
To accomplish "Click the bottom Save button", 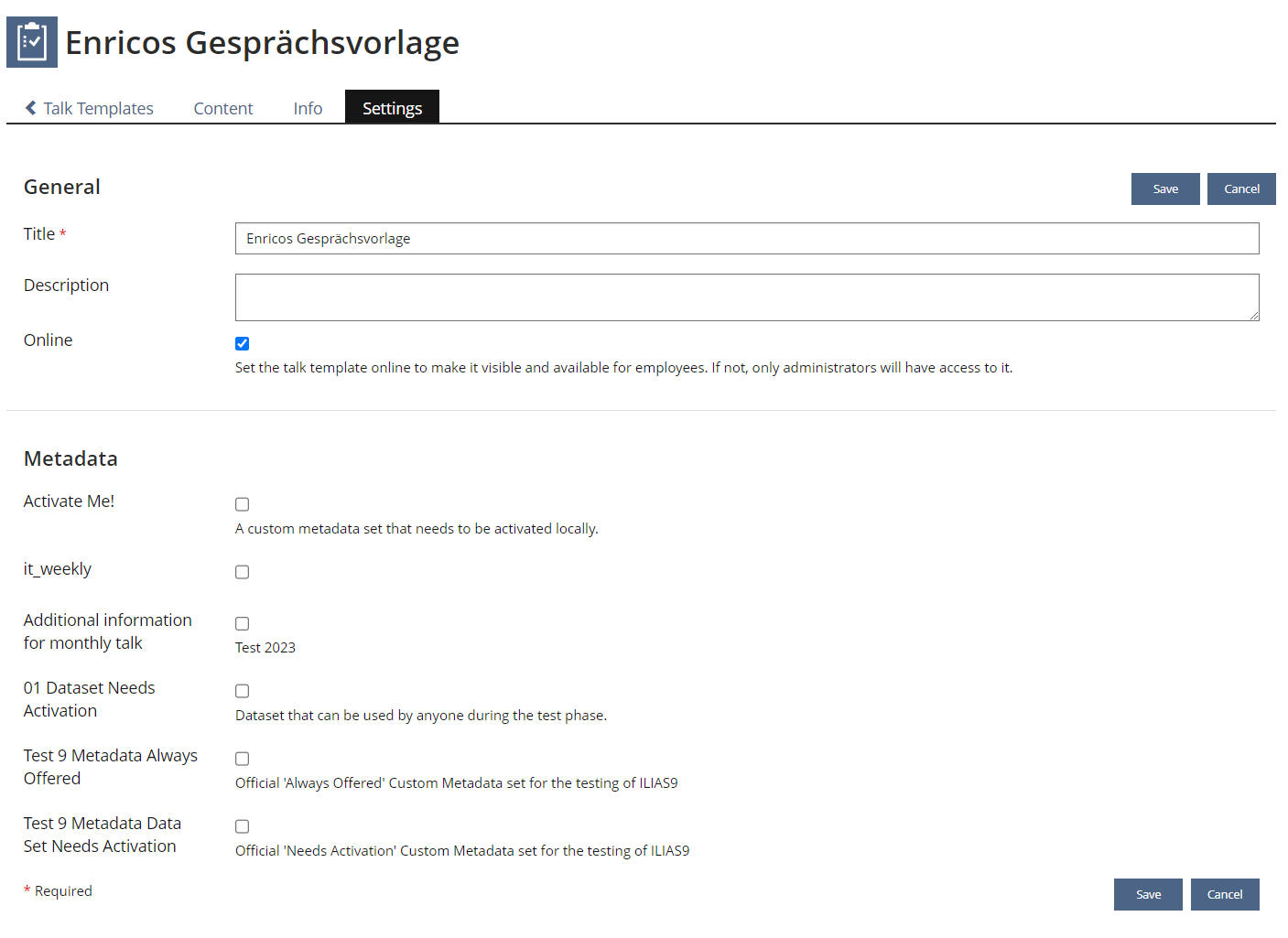I will (1148, 894).
